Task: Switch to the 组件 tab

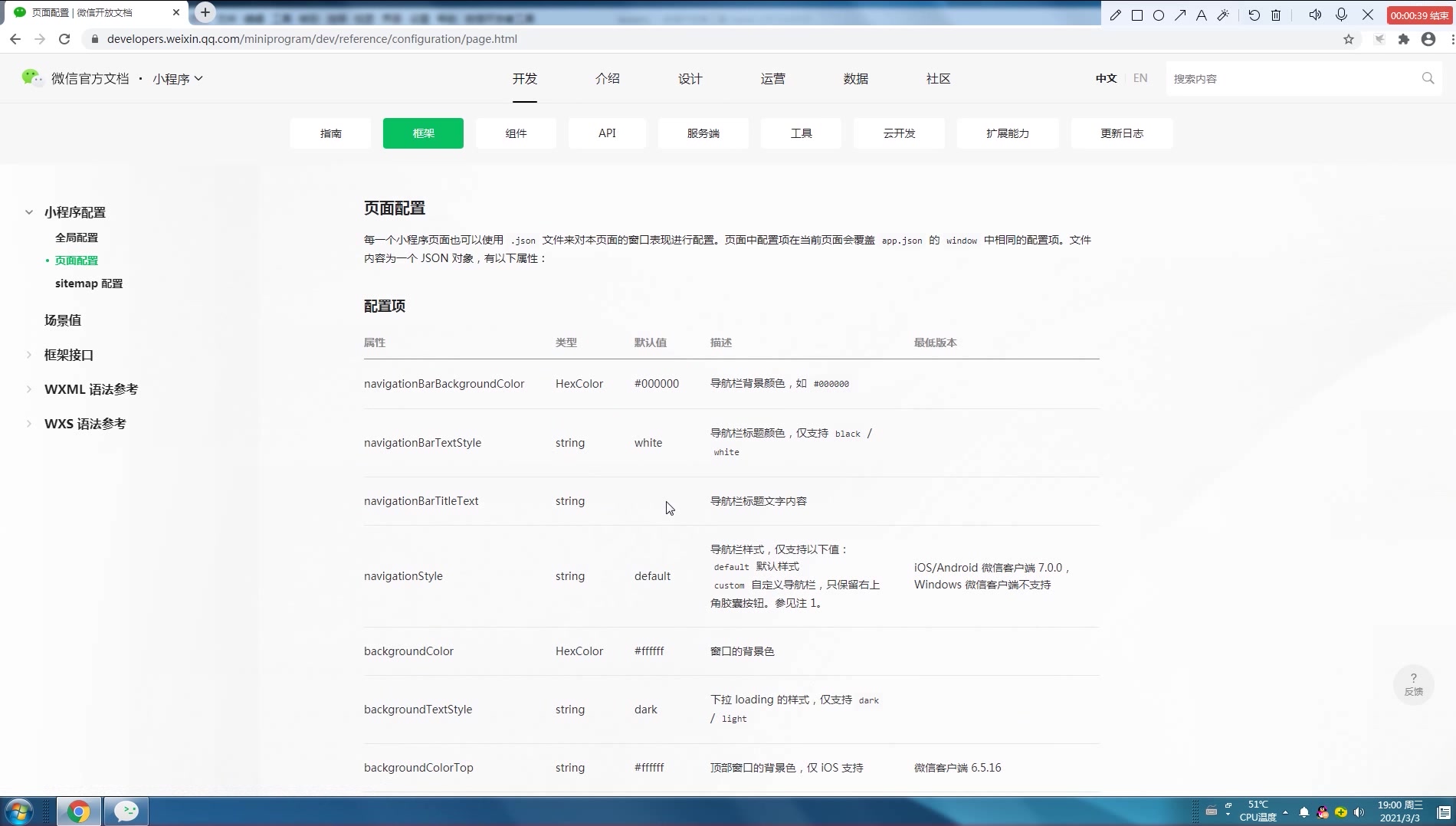Action: [516, 133]
